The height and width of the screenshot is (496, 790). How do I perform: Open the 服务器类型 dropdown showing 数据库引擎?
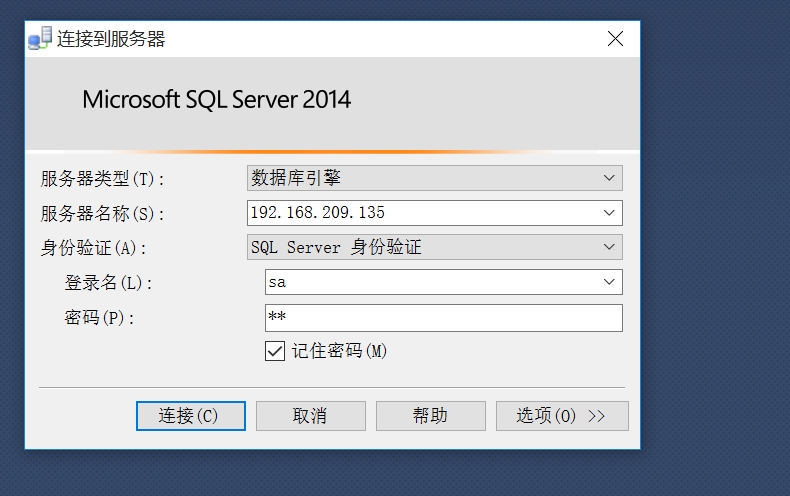point(434,178)
